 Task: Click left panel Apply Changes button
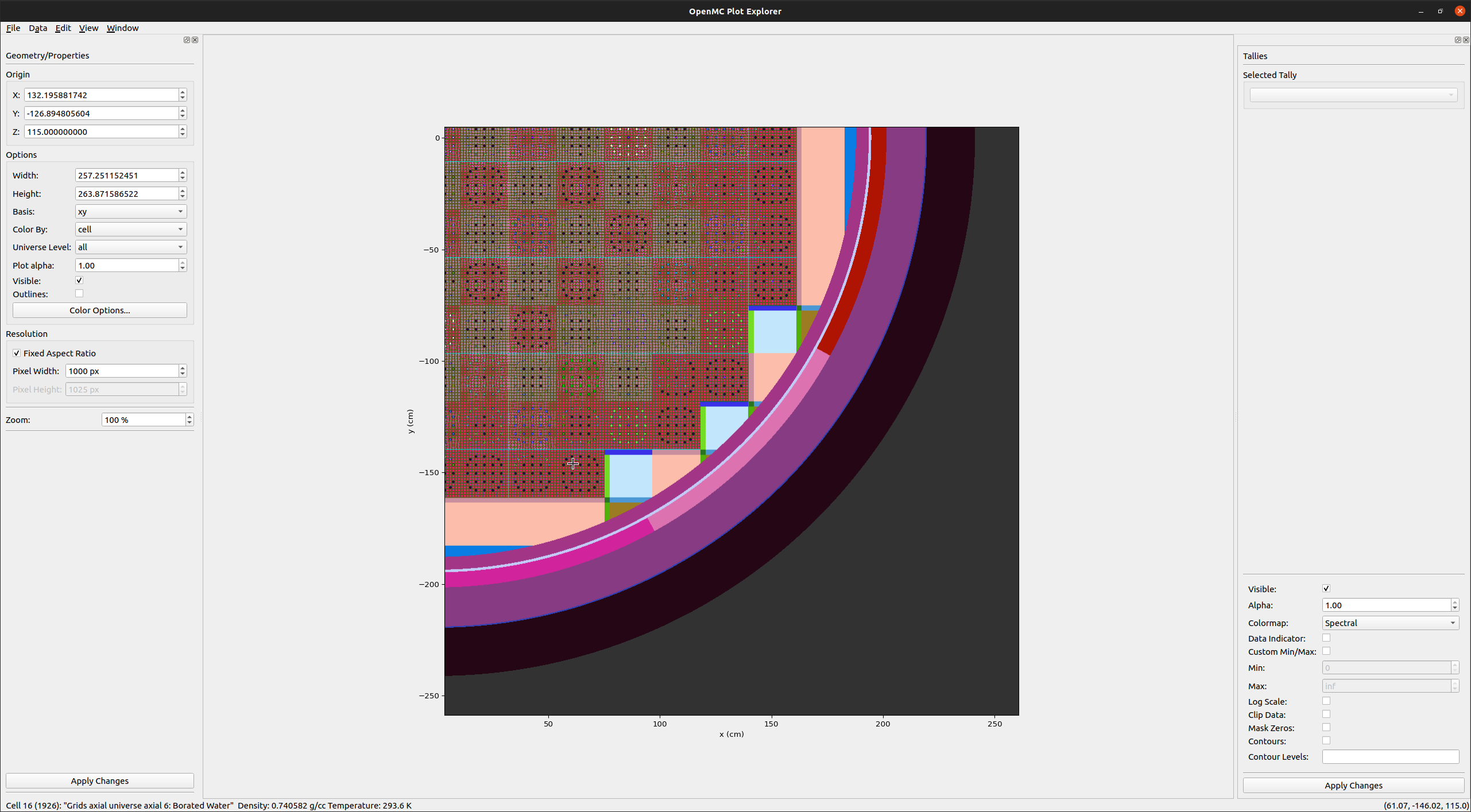[x=99, y=780]
